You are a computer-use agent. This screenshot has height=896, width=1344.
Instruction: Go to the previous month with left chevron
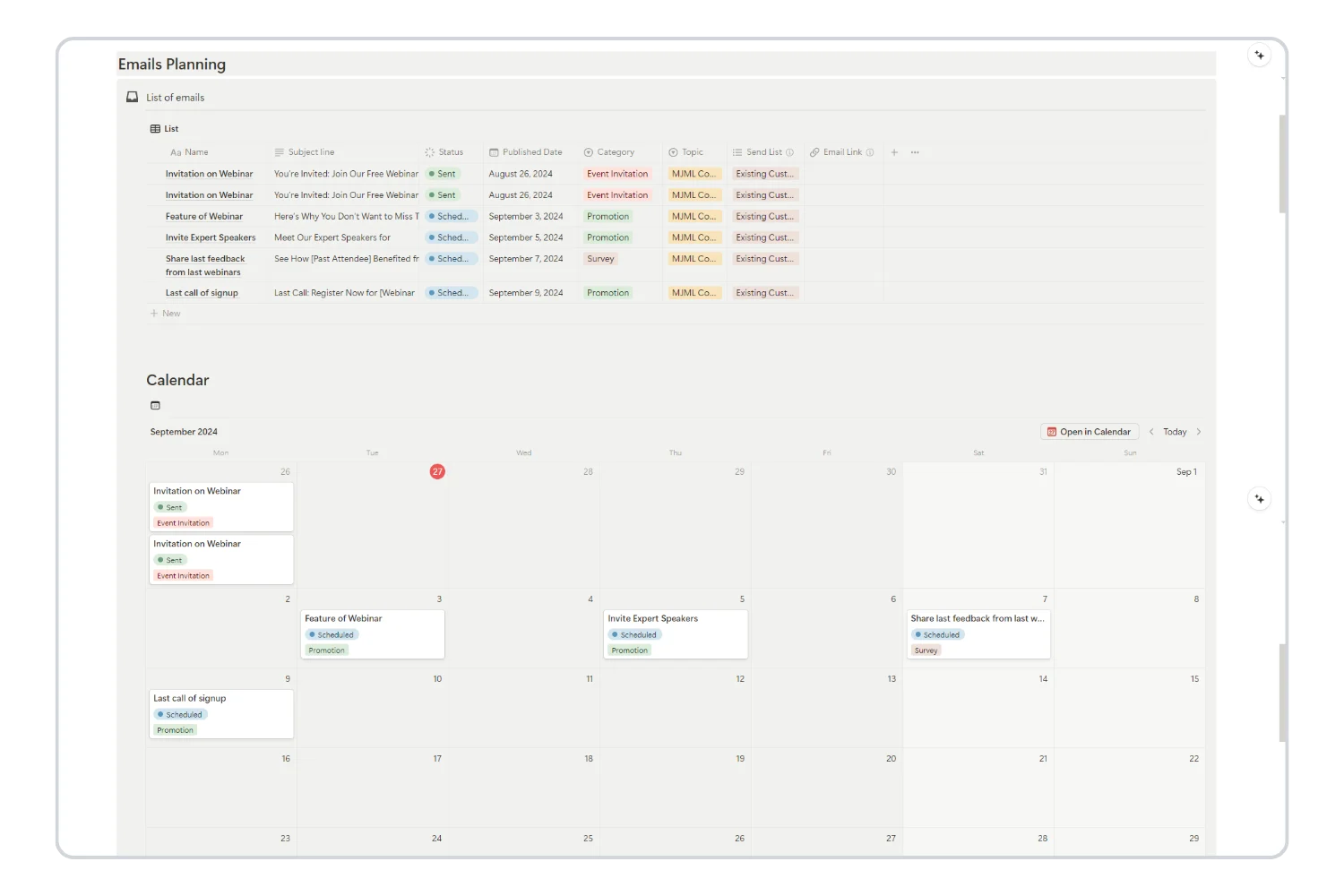pyautogui.click(x=1151, y=432)
